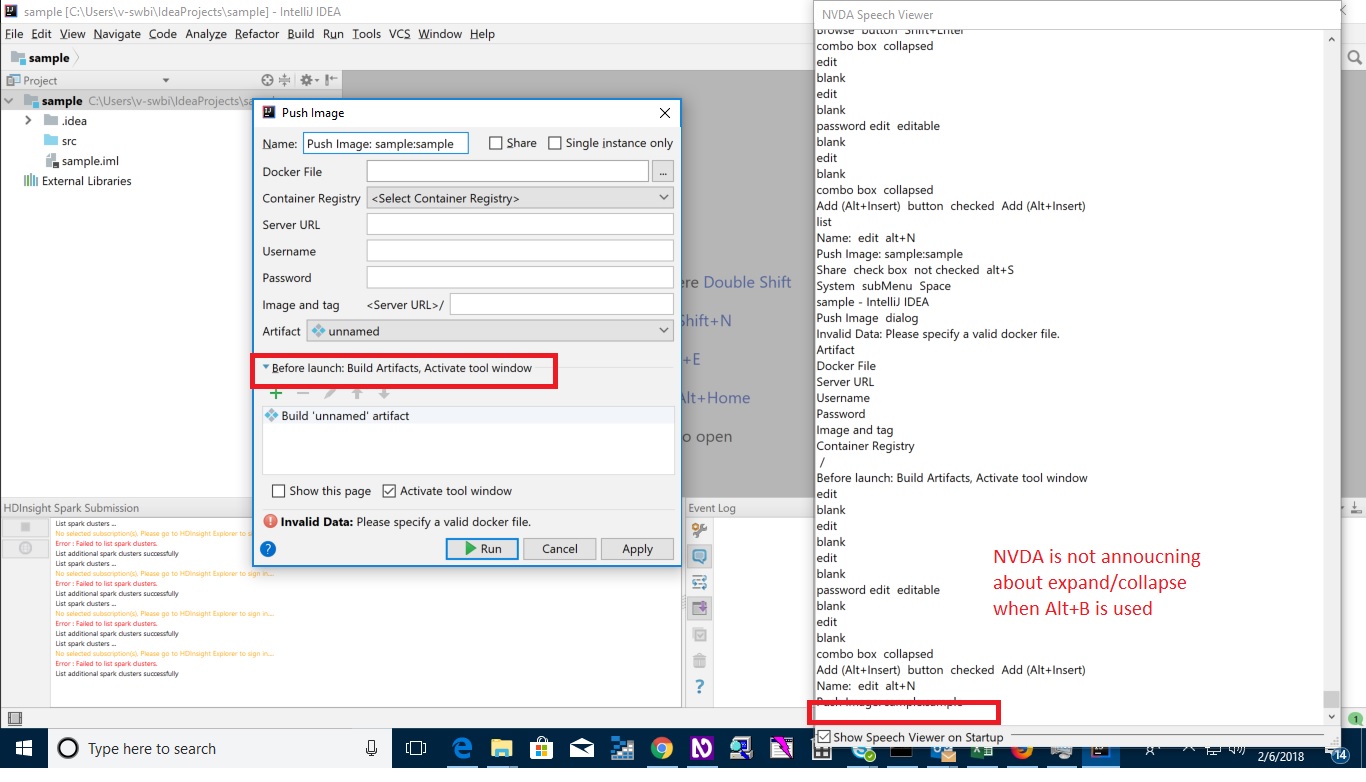The width and height of the screenshot is (1366, 782).
Task: Switch to the HDInsight Spark Submission tab
Action: (70, 507)
